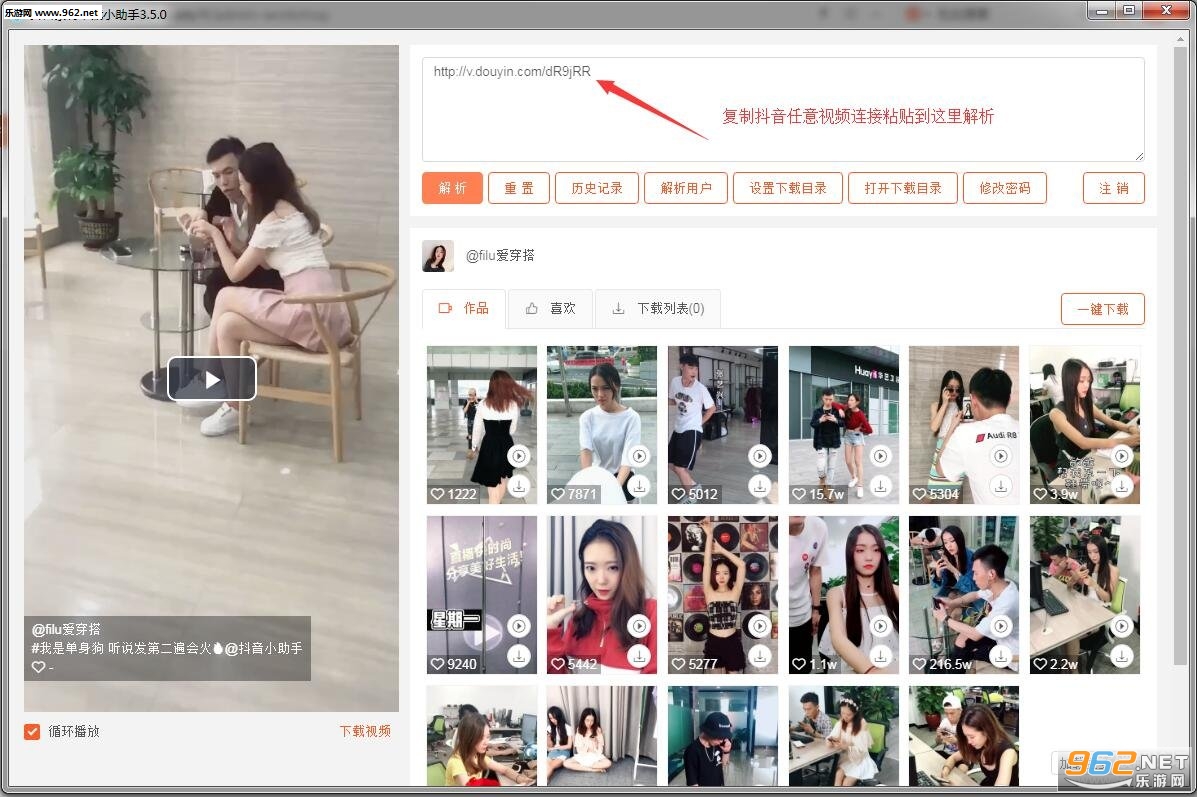Download the video with 2.2w likes
Screen dimensions: 1197x797
pyautogui.click(x=1121, y=656)
